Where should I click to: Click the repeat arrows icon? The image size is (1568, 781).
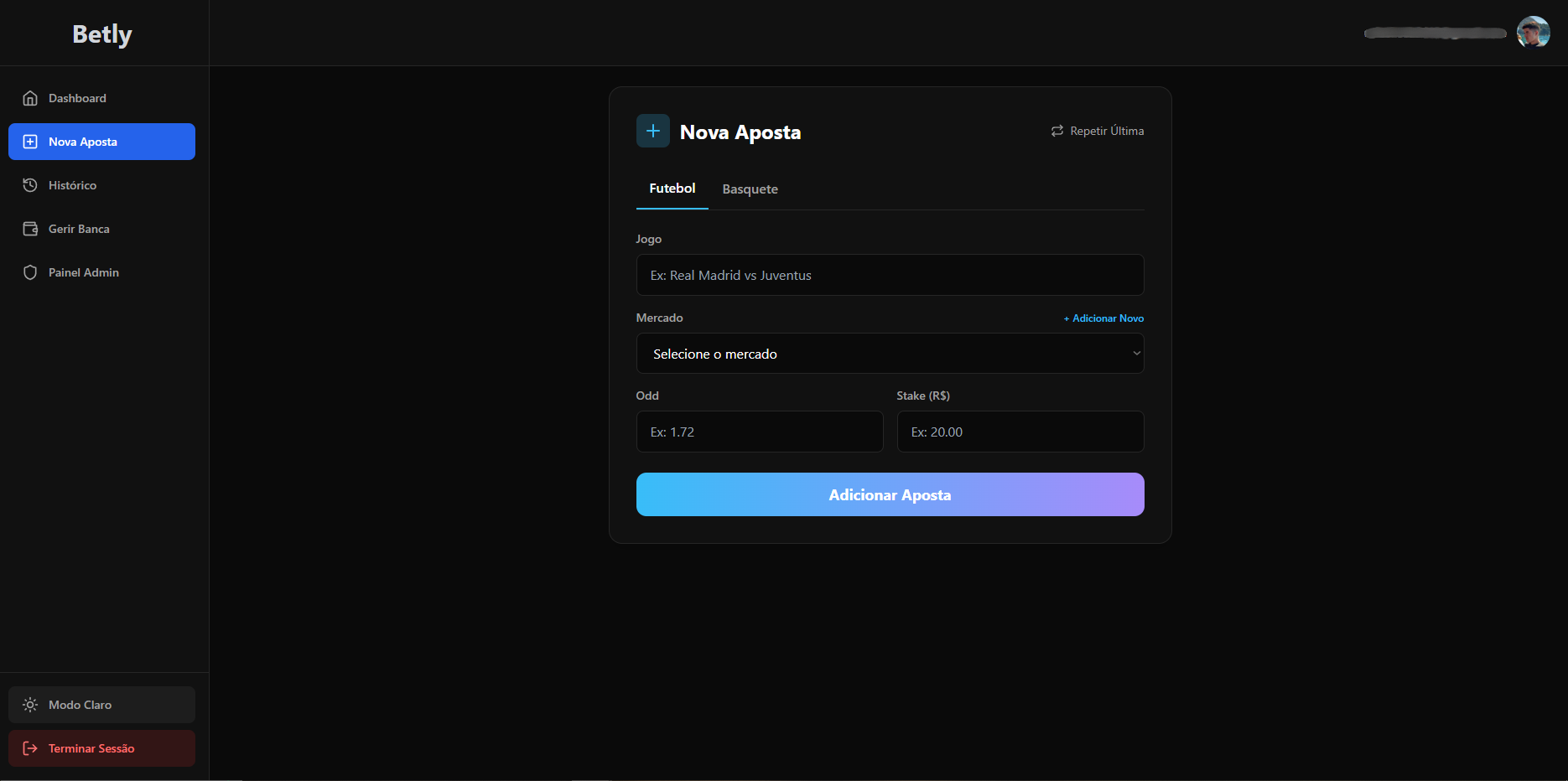(1057, 131)
